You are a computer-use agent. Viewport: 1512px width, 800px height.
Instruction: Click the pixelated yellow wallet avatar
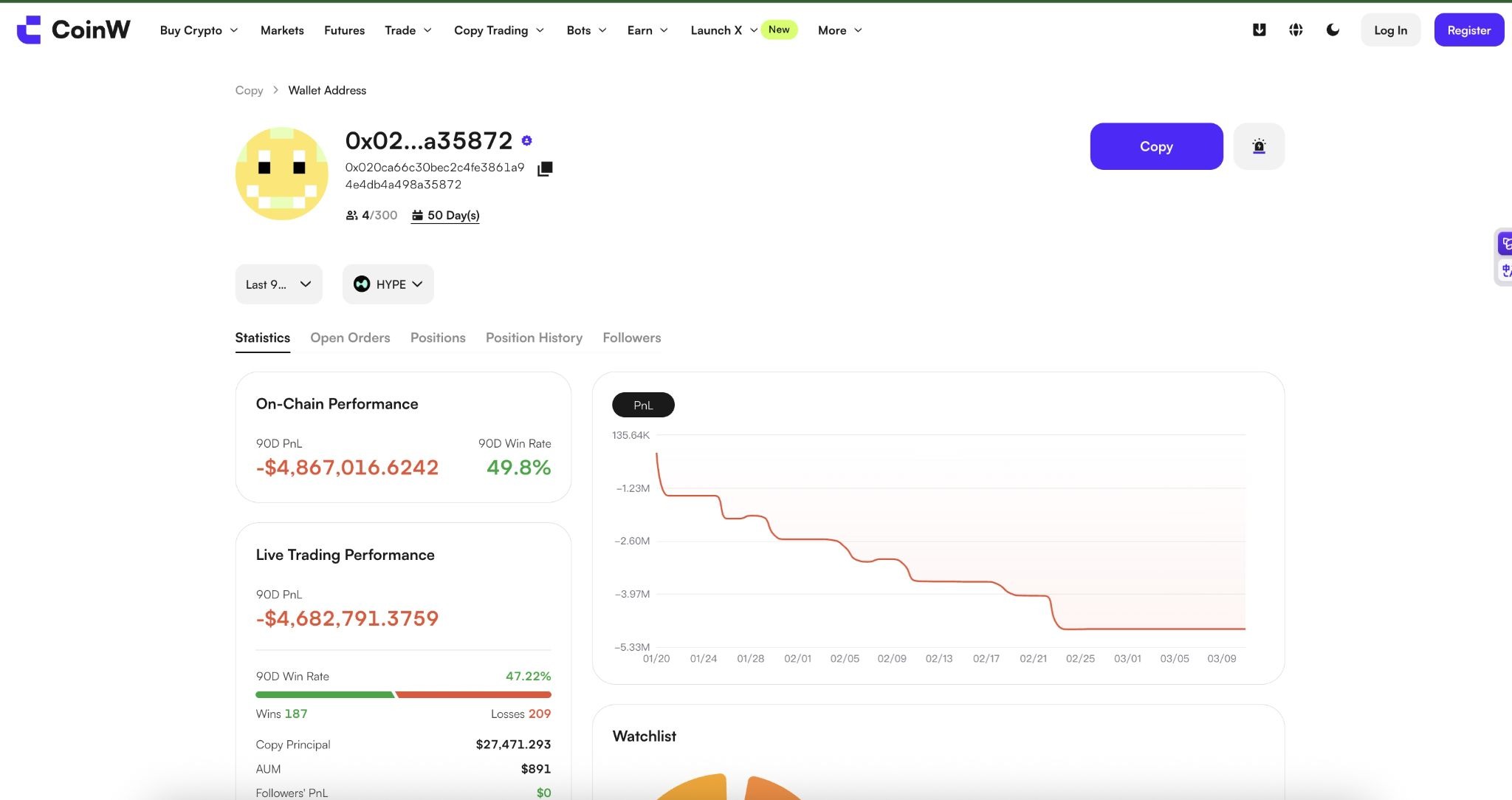pos(281,174)
